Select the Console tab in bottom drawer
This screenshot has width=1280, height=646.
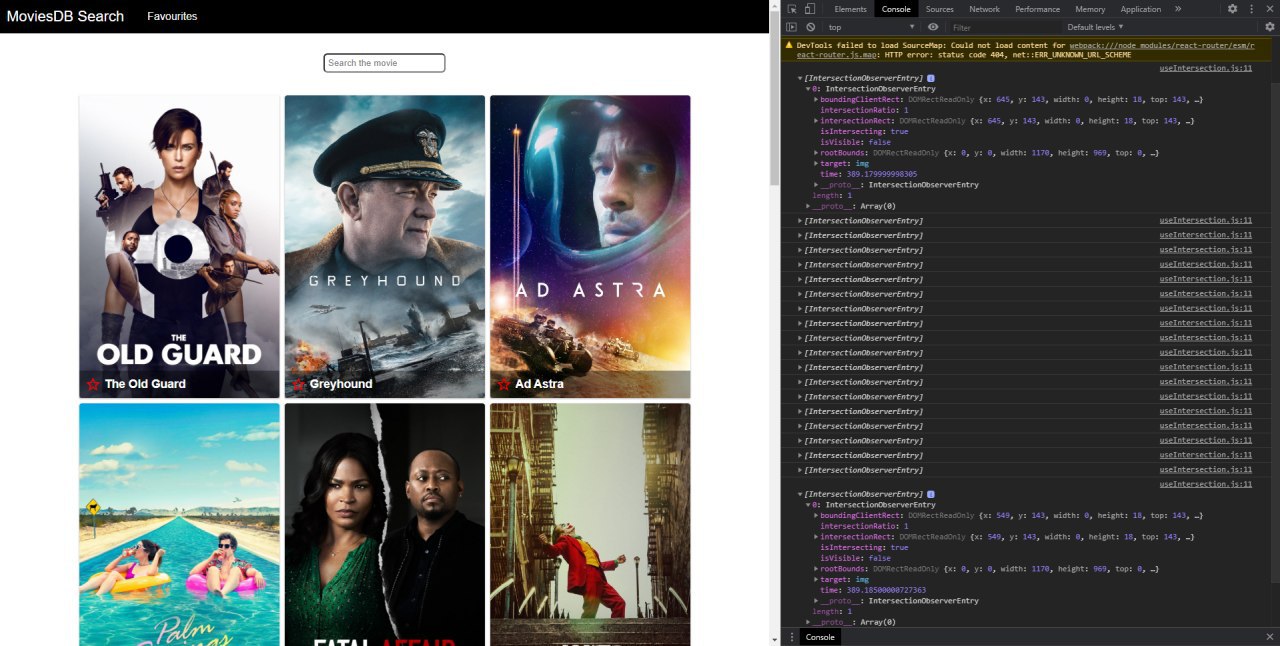coord(820,637)
